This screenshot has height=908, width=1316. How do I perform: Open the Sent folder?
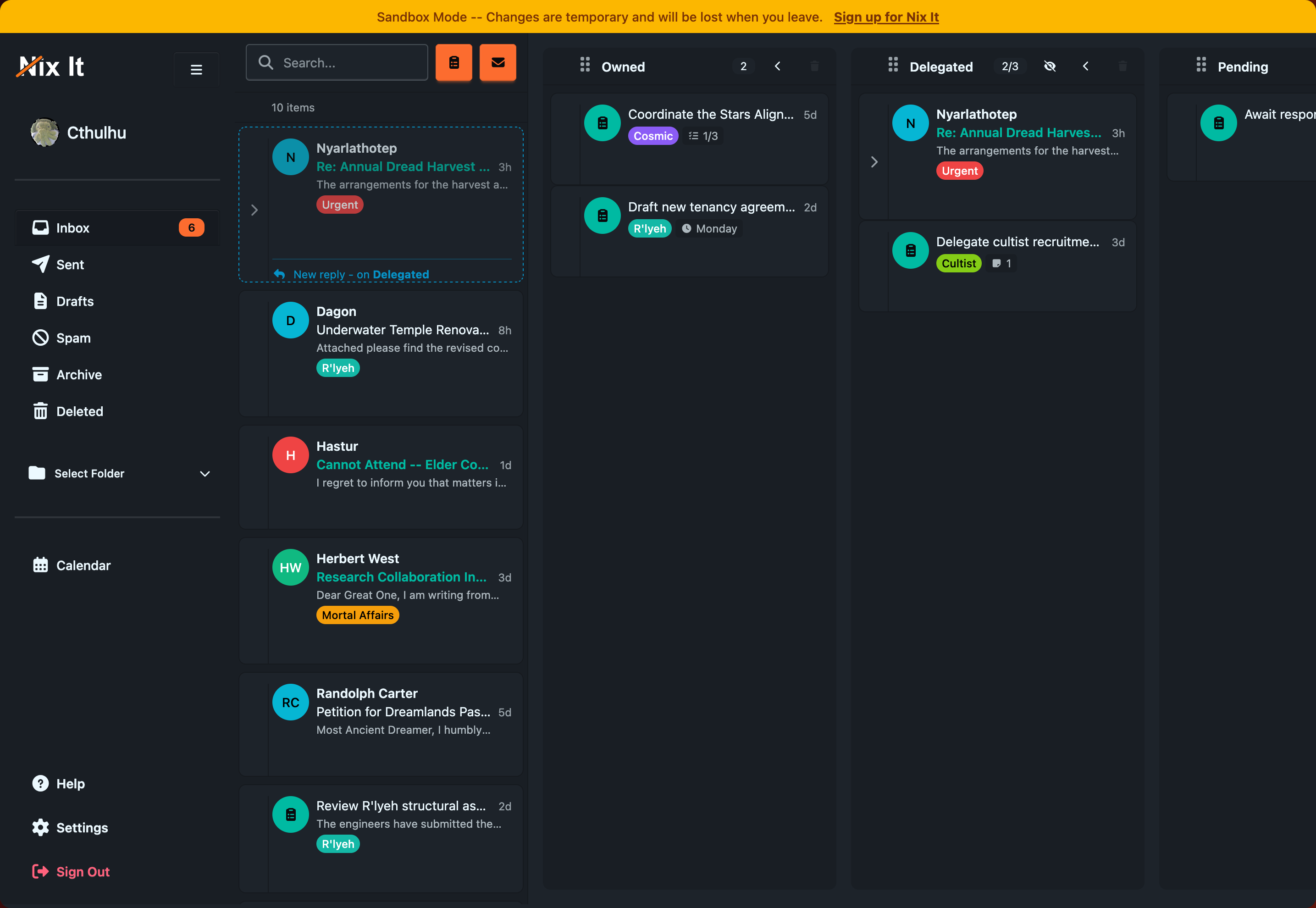[69, 265]
